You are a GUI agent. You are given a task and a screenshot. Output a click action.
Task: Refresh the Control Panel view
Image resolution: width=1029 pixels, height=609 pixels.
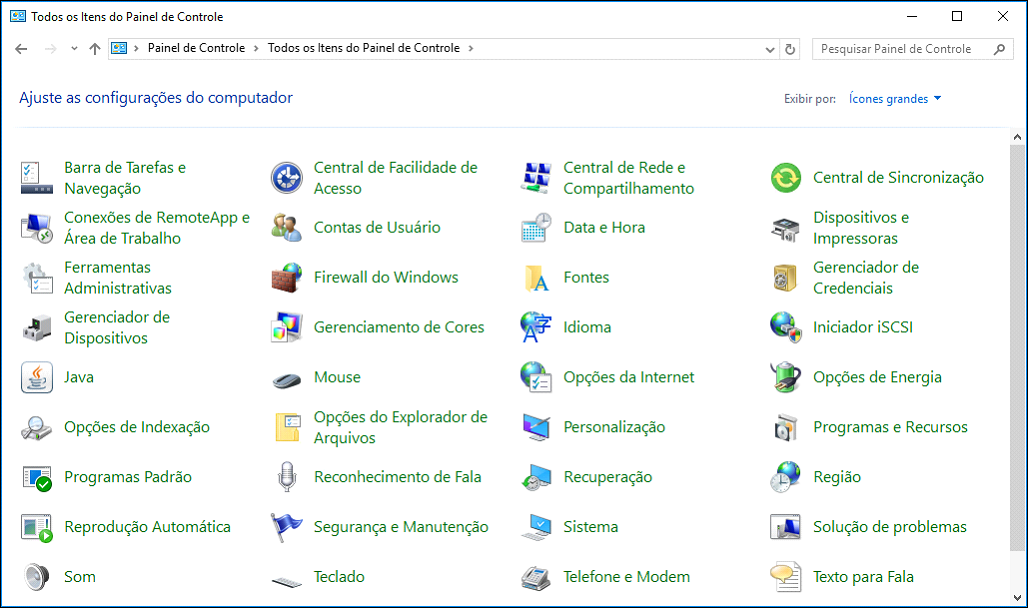[x=790, y=49]
